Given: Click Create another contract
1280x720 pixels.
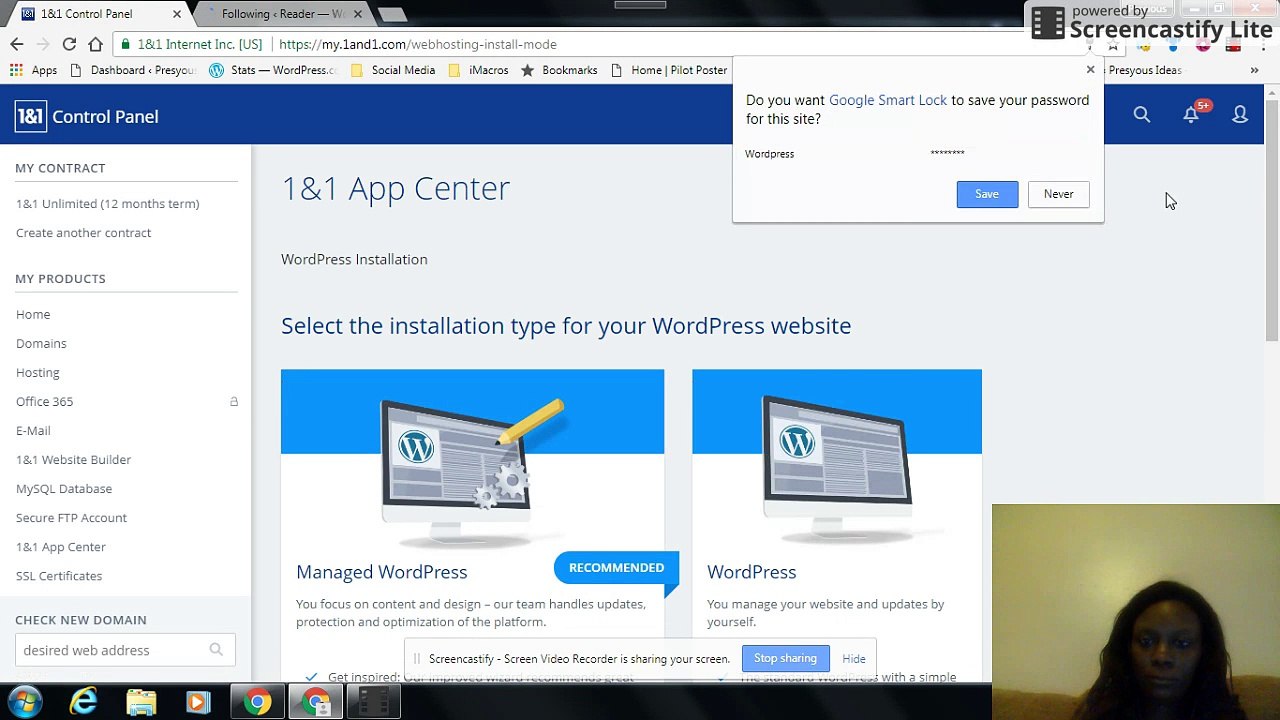Looking at the screenshot, I should pos(84,233).
